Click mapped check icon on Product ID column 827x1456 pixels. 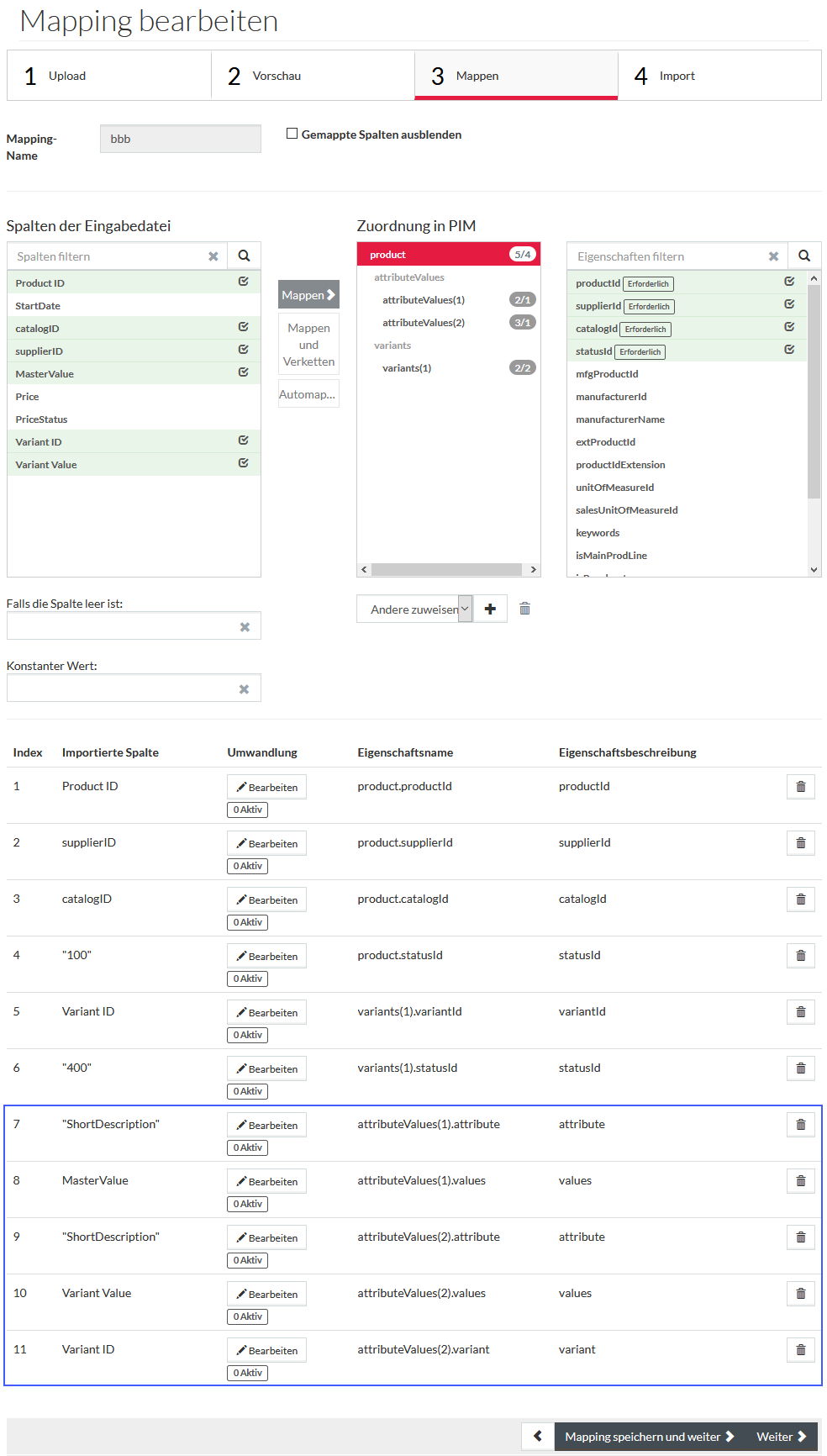243,282
